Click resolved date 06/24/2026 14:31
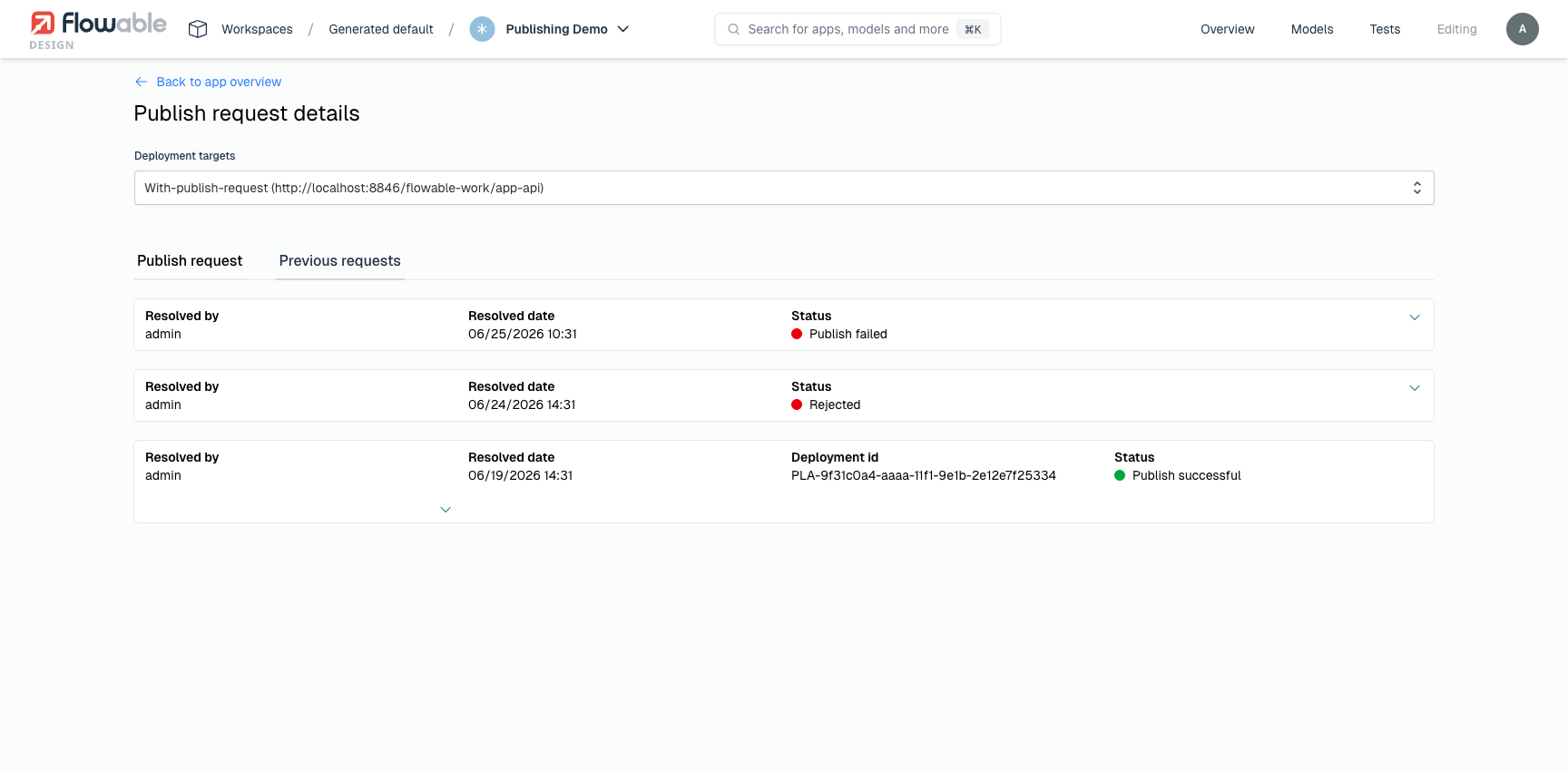The width and height of the screenshot is (1568, 770). tap(522, 404)
